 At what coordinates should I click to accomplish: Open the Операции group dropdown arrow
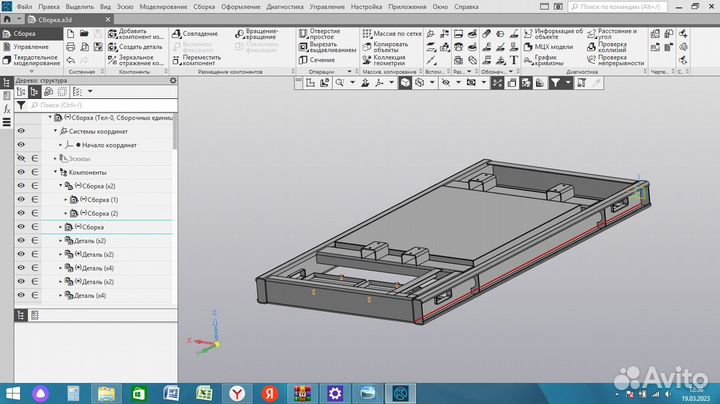[x=349, y=72]
